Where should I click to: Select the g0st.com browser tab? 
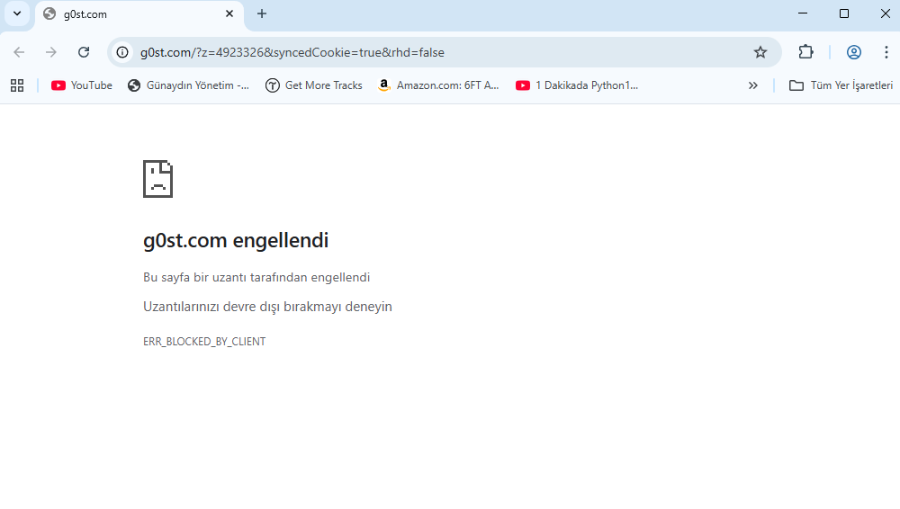(x=139, y=14)
